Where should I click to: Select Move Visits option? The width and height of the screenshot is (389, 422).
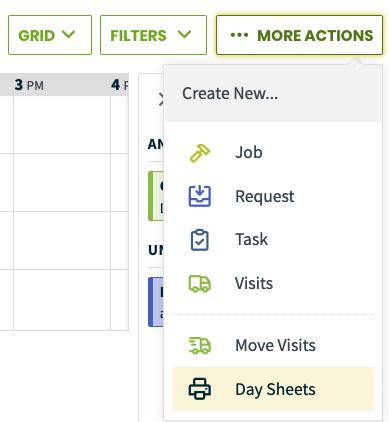273,345
